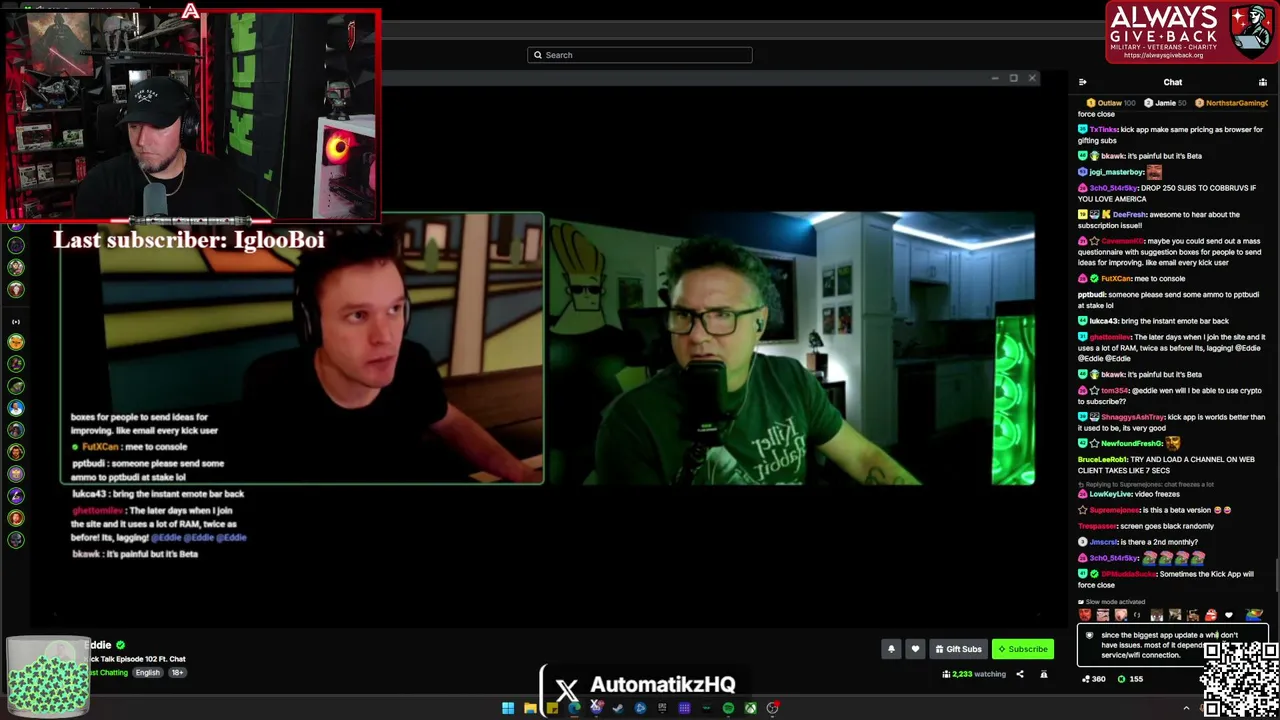Click the 2,233 watching viewer count
Viewport: 1280px width, 720px height.
(974, 674)
